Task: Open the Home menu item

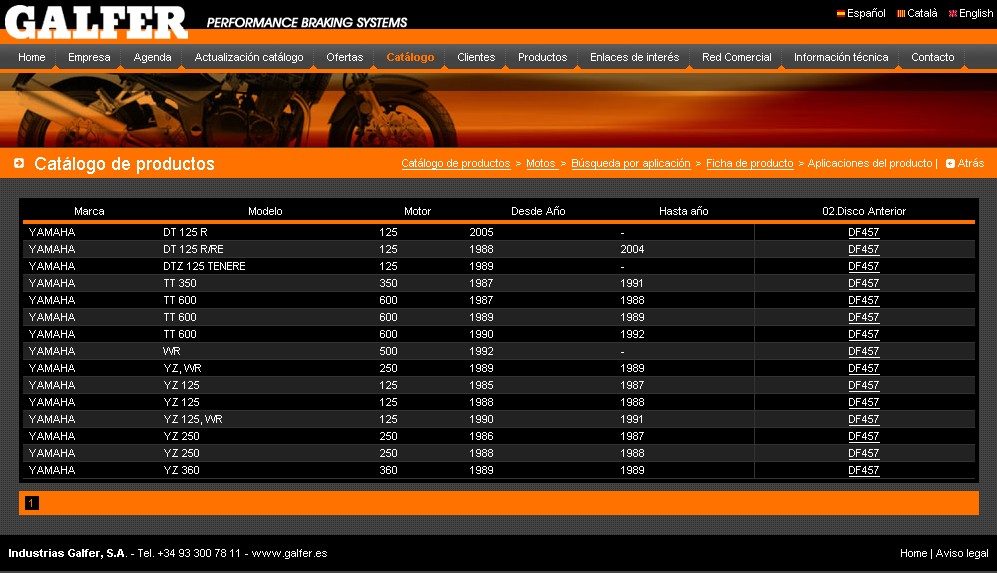Action: (x=32, y=57)
